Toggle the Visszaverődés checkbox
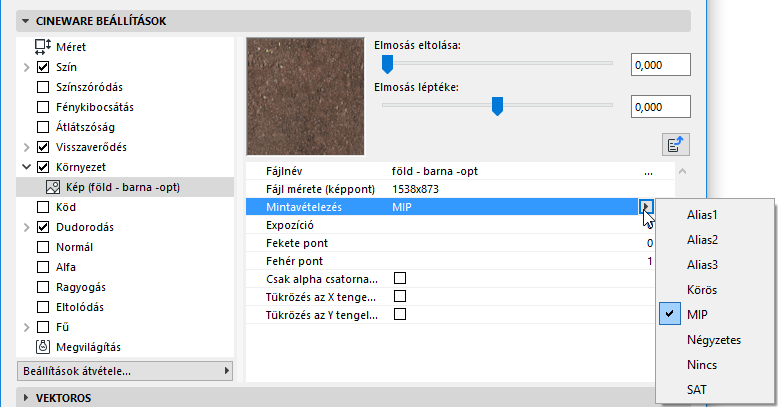The width and height of the screenshot is (778, 407). [x=43, y=147]
